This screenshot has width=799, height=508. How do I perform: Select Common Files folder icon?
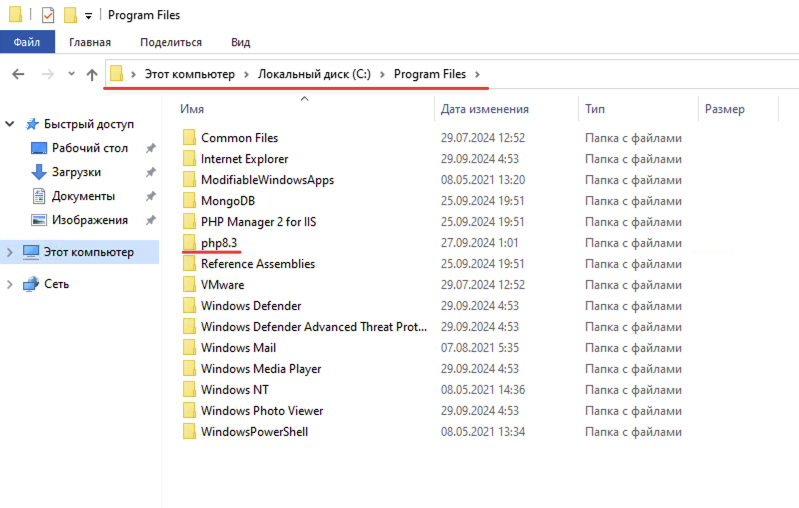tap(189, 138)
